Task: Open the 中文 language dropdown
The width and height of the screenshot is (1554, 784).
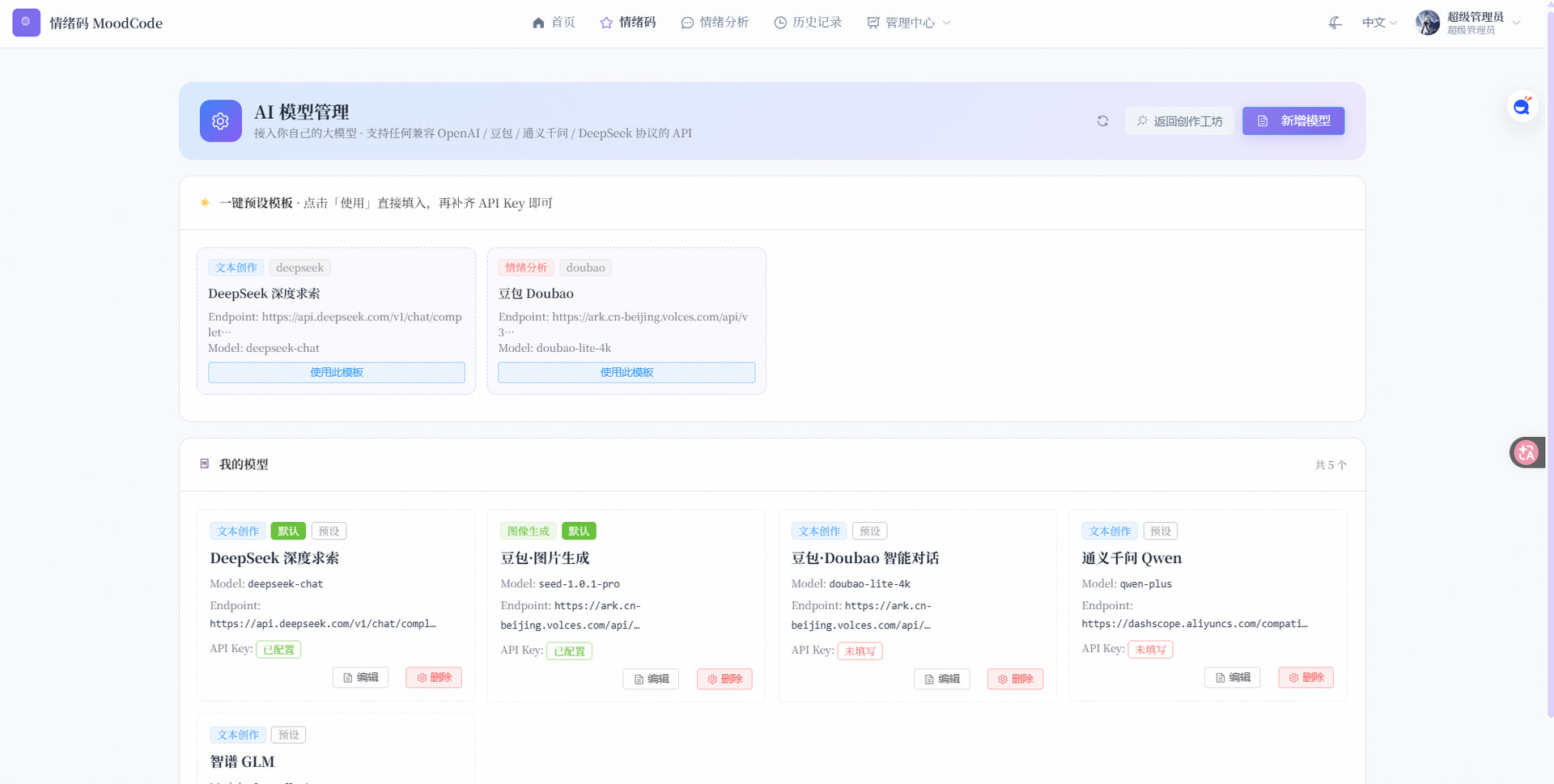Action: (1379, 23)
